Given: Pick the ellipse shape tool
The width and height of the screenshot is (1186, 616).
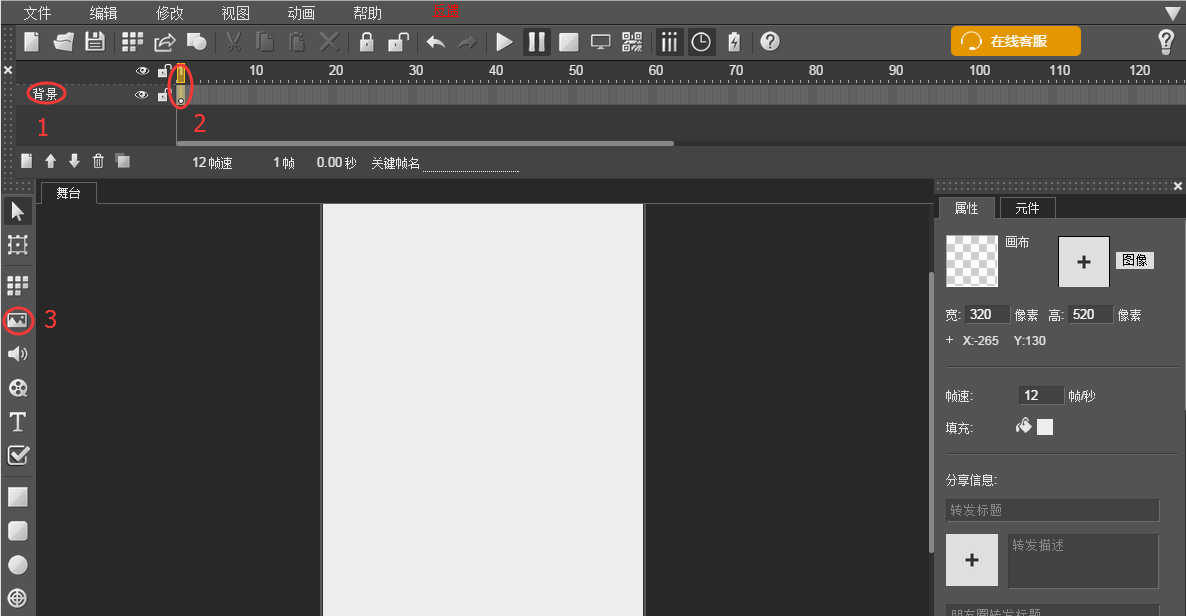Looking at the screenshot, I should (17, 565).
